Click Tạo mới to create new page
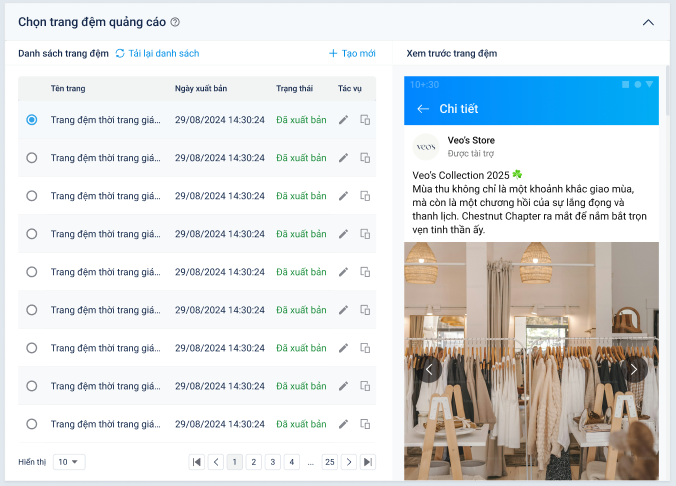 click(x=352, y=53)
